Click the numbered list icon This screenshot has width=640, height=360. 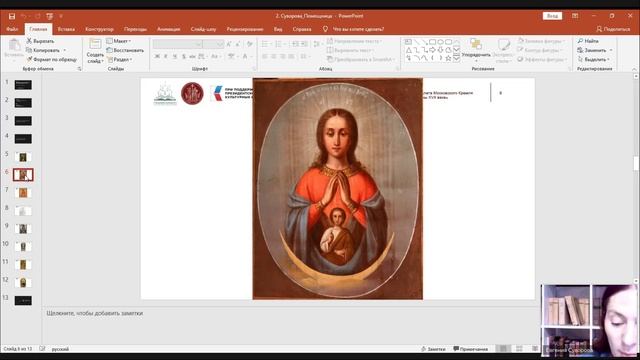tap(280, 44)
